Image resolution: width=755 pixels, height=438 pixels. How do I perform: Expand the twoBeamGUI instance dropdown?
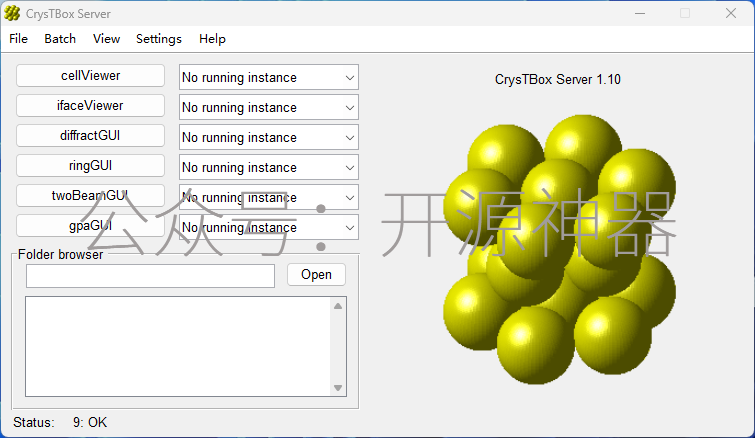pyautogui.click(x=269, y=197)
